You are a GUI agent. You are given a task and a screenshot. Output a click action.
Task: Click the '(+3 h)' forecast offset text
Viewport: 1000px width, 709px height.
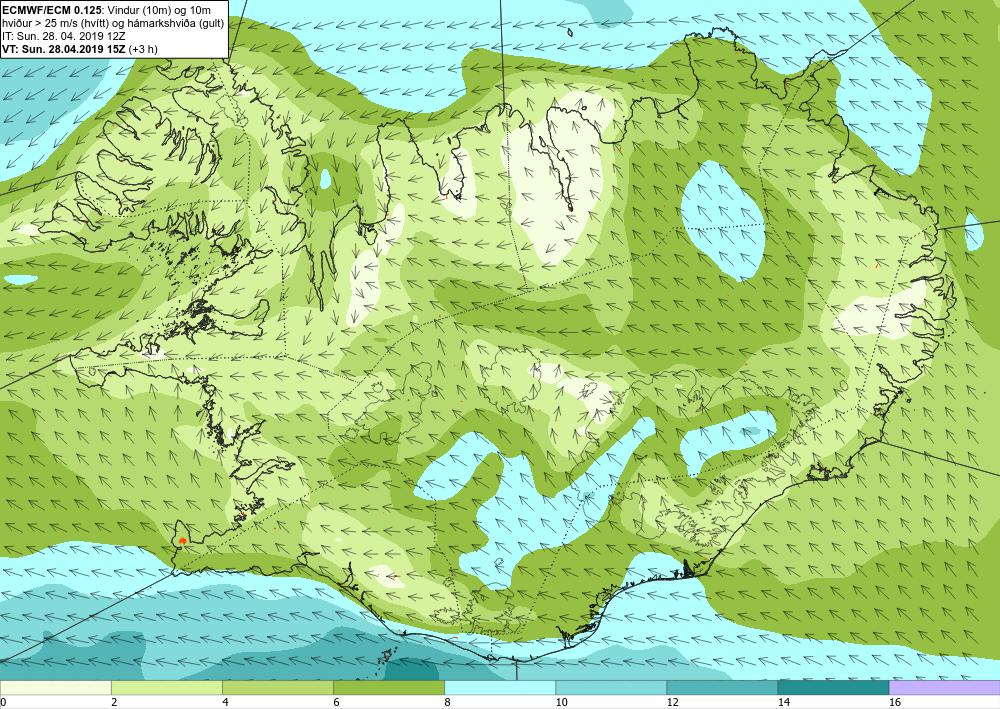143,49
